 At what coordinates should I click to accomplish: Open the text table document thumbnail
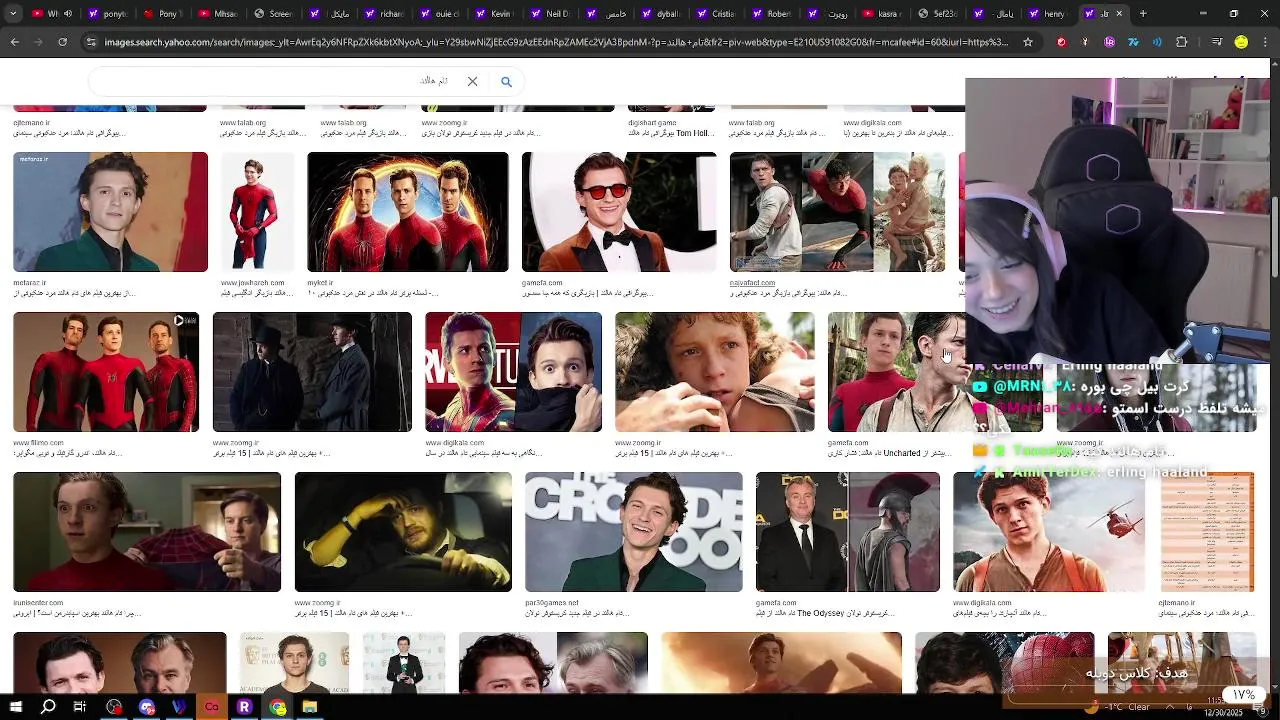click(x=1207, y=532)
